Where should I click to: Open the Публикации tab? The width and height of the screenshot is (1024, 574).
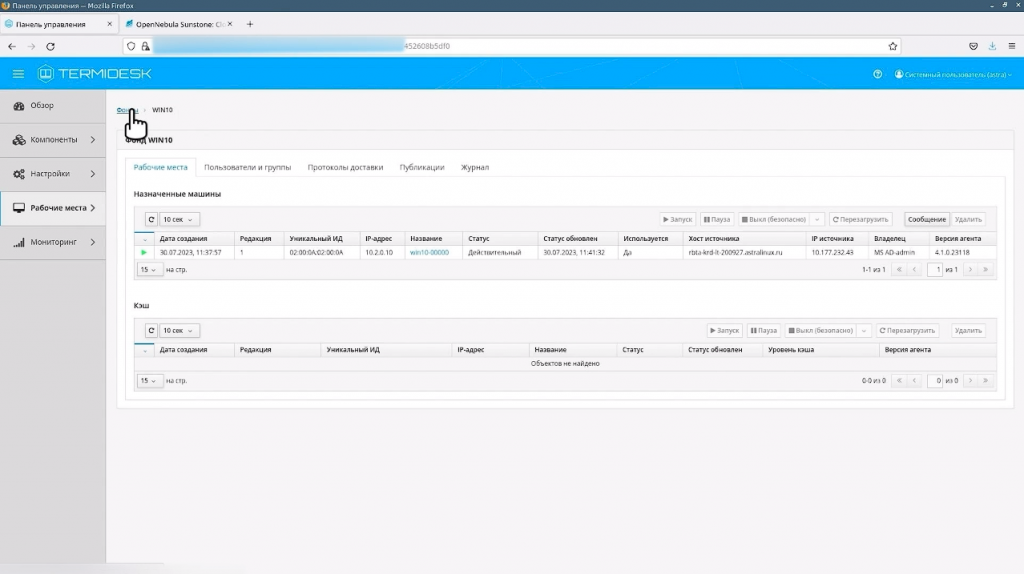(422, 167)
